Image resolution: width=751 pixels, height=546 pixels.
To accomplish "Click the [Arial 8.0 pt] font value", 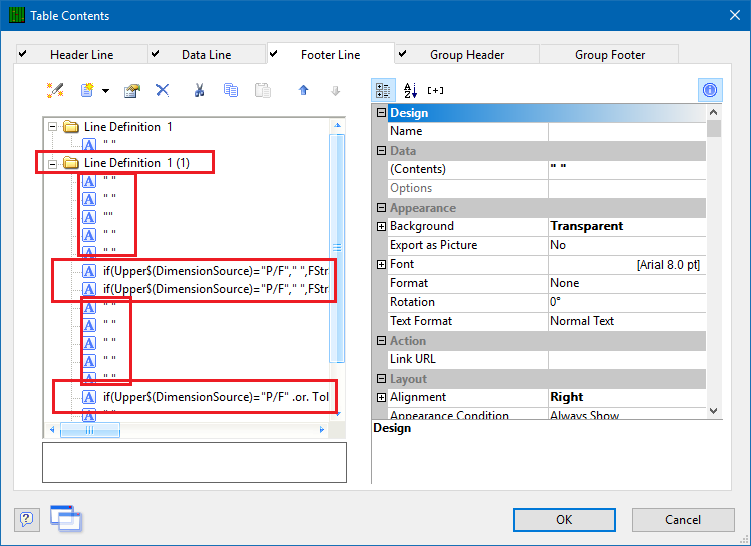I will (627, 264).
